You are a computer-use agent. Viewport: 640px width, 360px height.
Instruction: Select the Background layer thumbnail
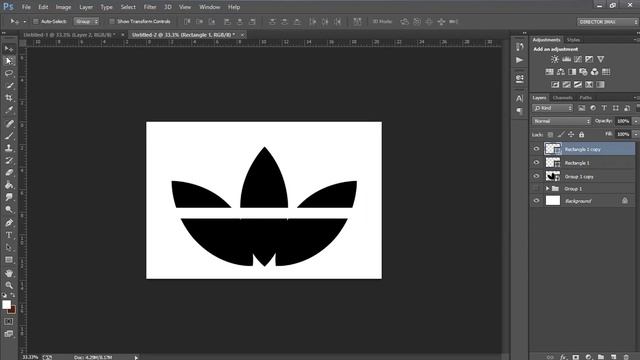[x=553, y=200]
